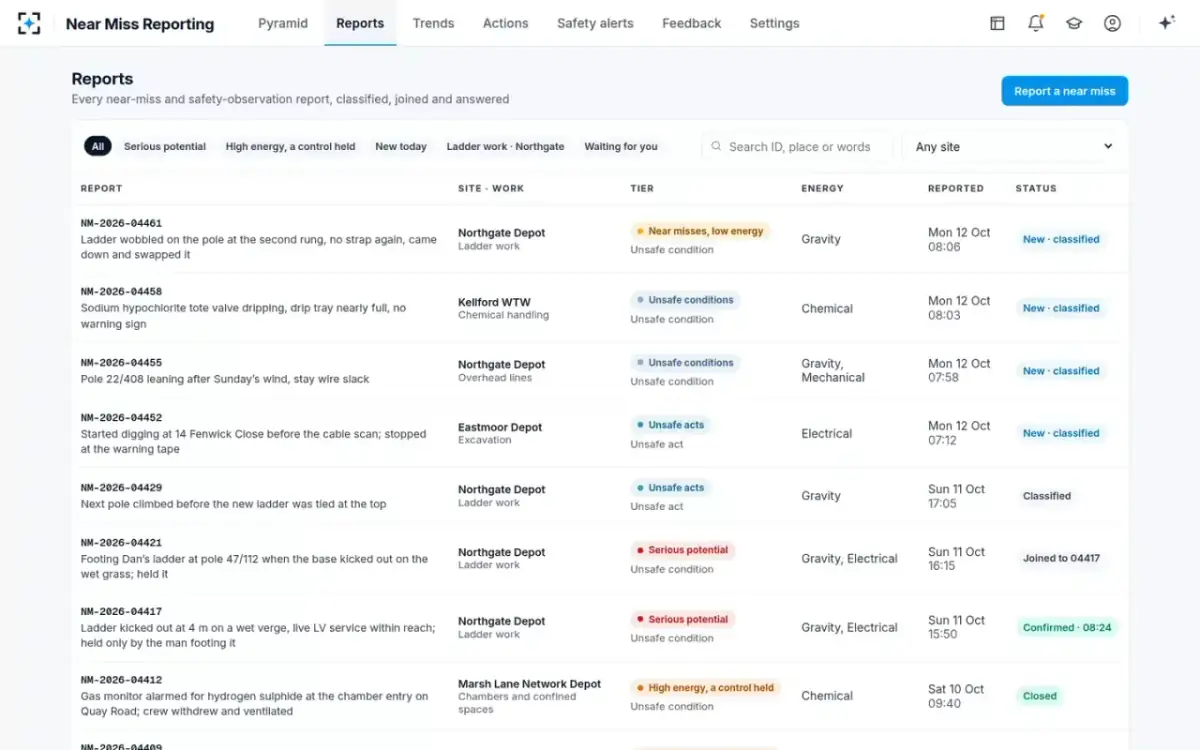Viewport: 1200px width, 750px height.
Task: Click the Near misses, low energy tier badge
Action: pos(700,231)
